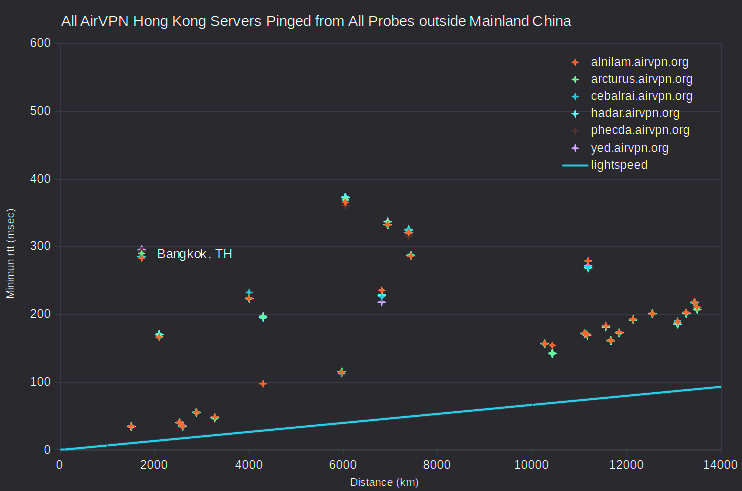The width and height of the screenshot is (742, 491).
Task: Click the lone orange point near 100 msec
Action: point(263,384)
